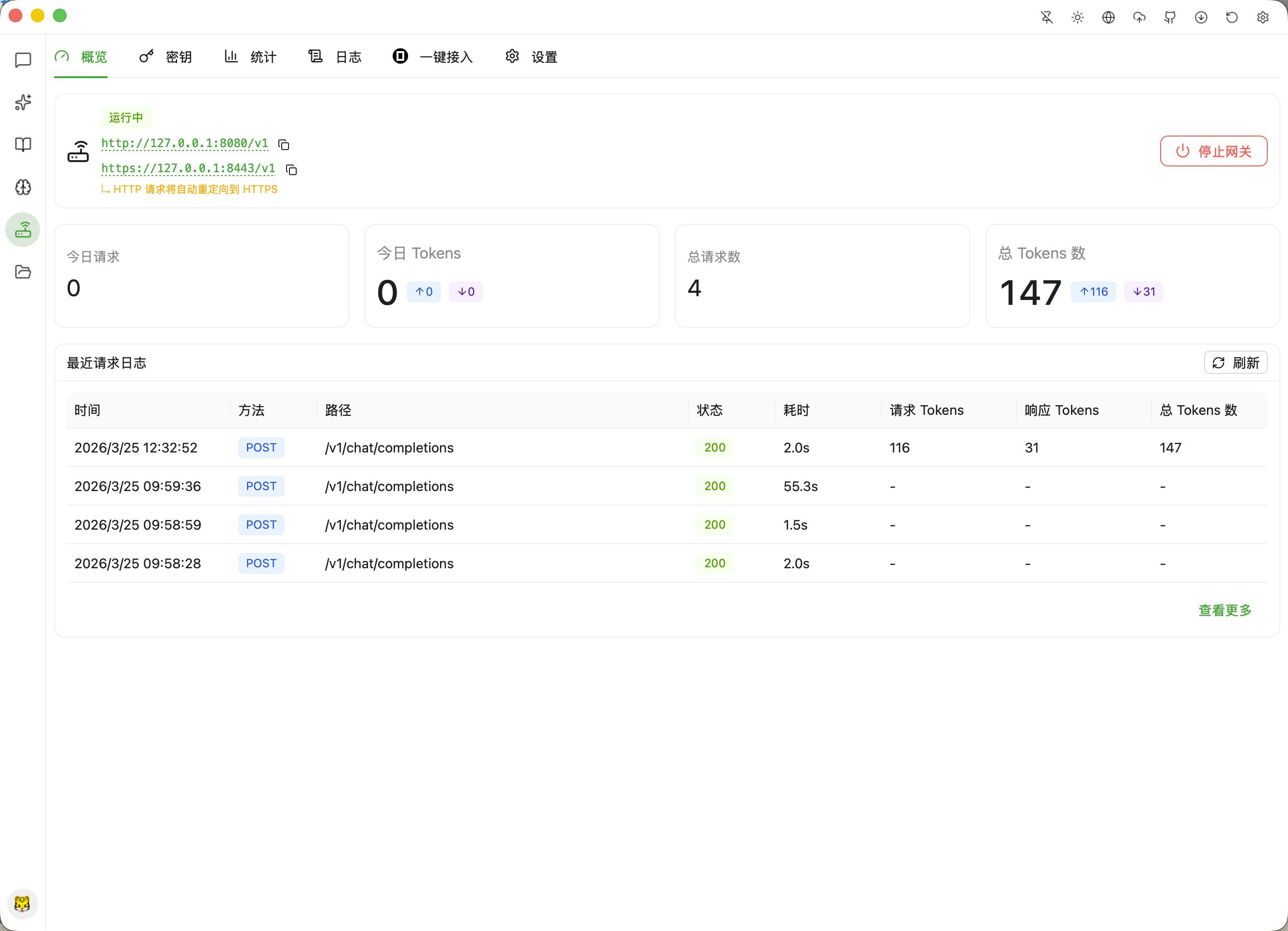This screenshot has width=1288, height=931.
Task: Open the book knowledge sidebar icon
Action: tap(23, 145)
